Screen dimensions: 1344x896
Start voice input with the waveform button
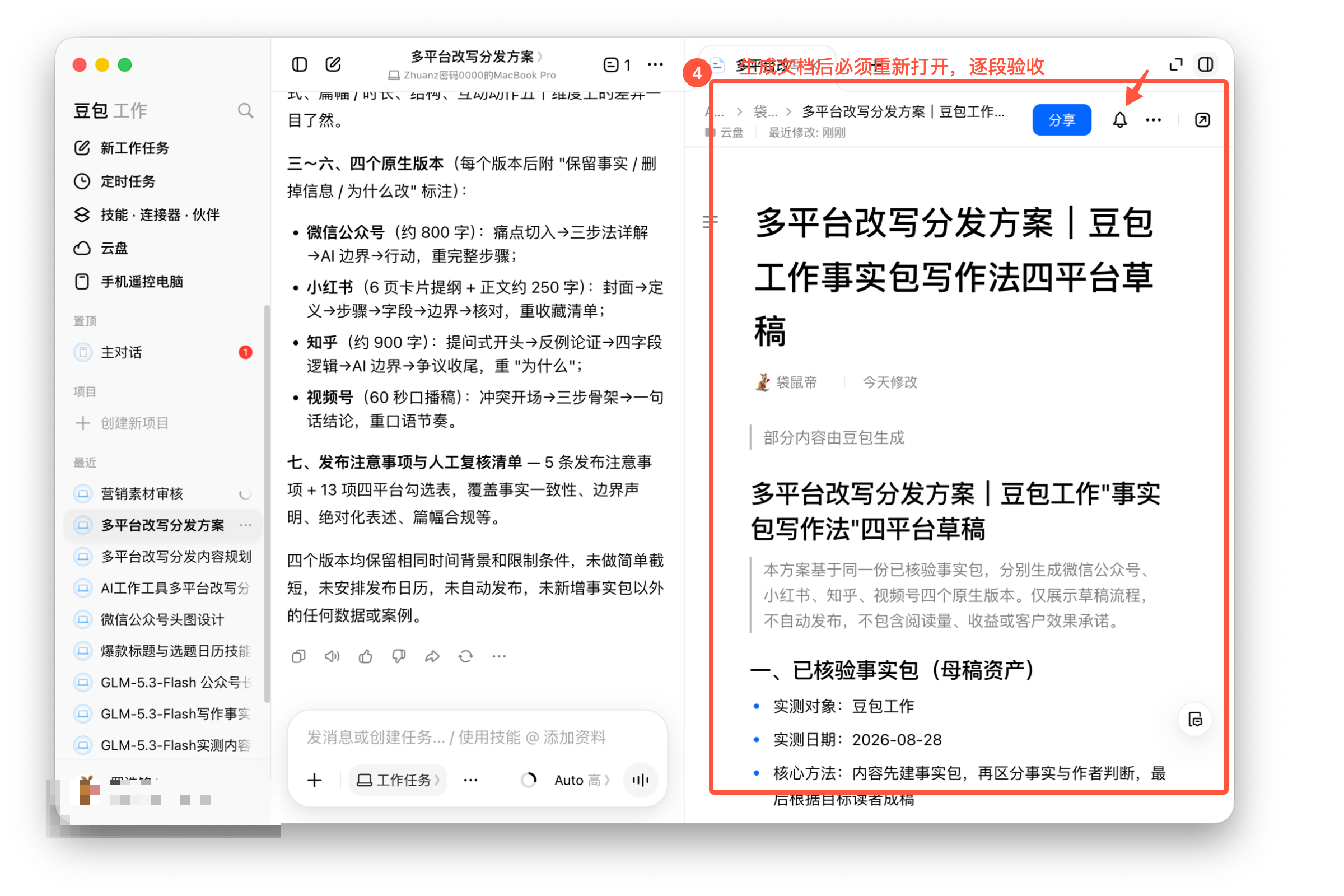(x=641, y=780)
